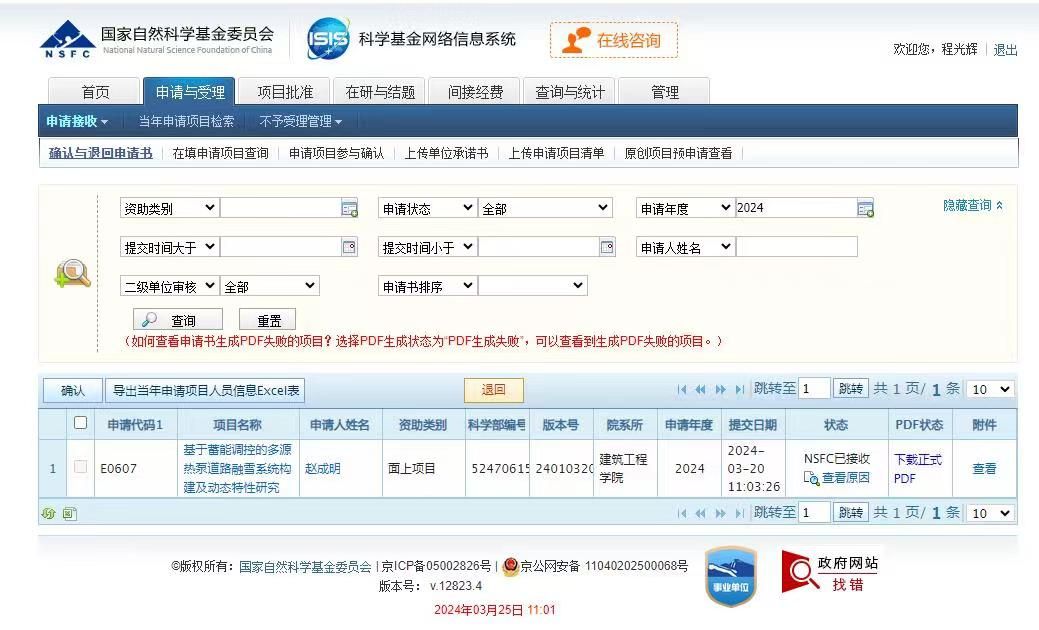Switch to the 项目批准 tab

pos(285,91)
